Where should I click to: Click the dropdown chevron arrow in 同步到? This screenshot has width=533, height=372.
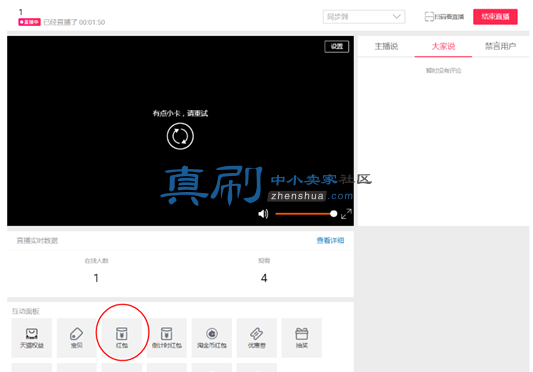click(x=396, y=16)
